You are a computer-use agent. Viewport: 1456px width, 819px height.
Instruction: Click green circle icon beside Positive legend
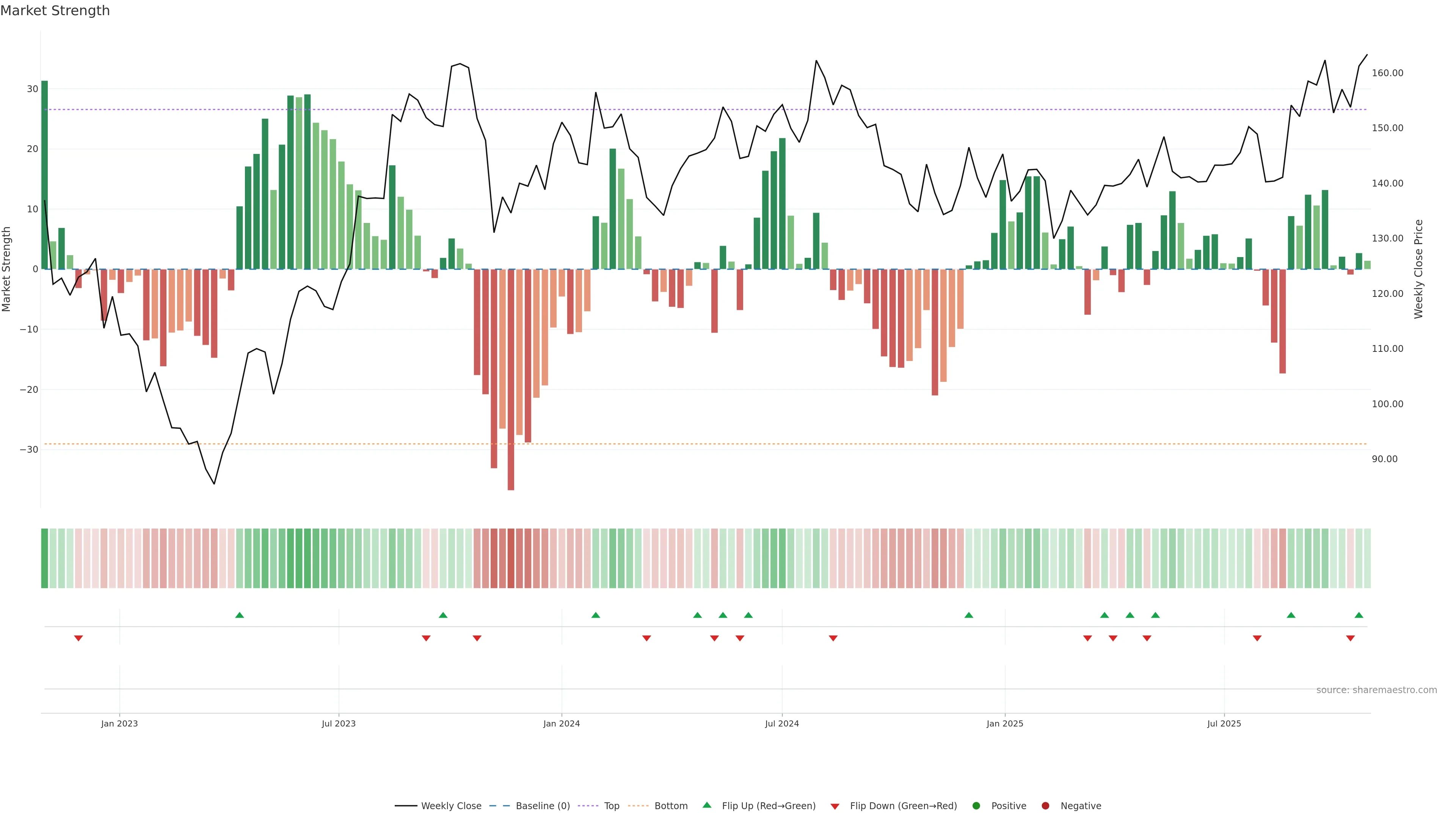[x=976, y=806]
